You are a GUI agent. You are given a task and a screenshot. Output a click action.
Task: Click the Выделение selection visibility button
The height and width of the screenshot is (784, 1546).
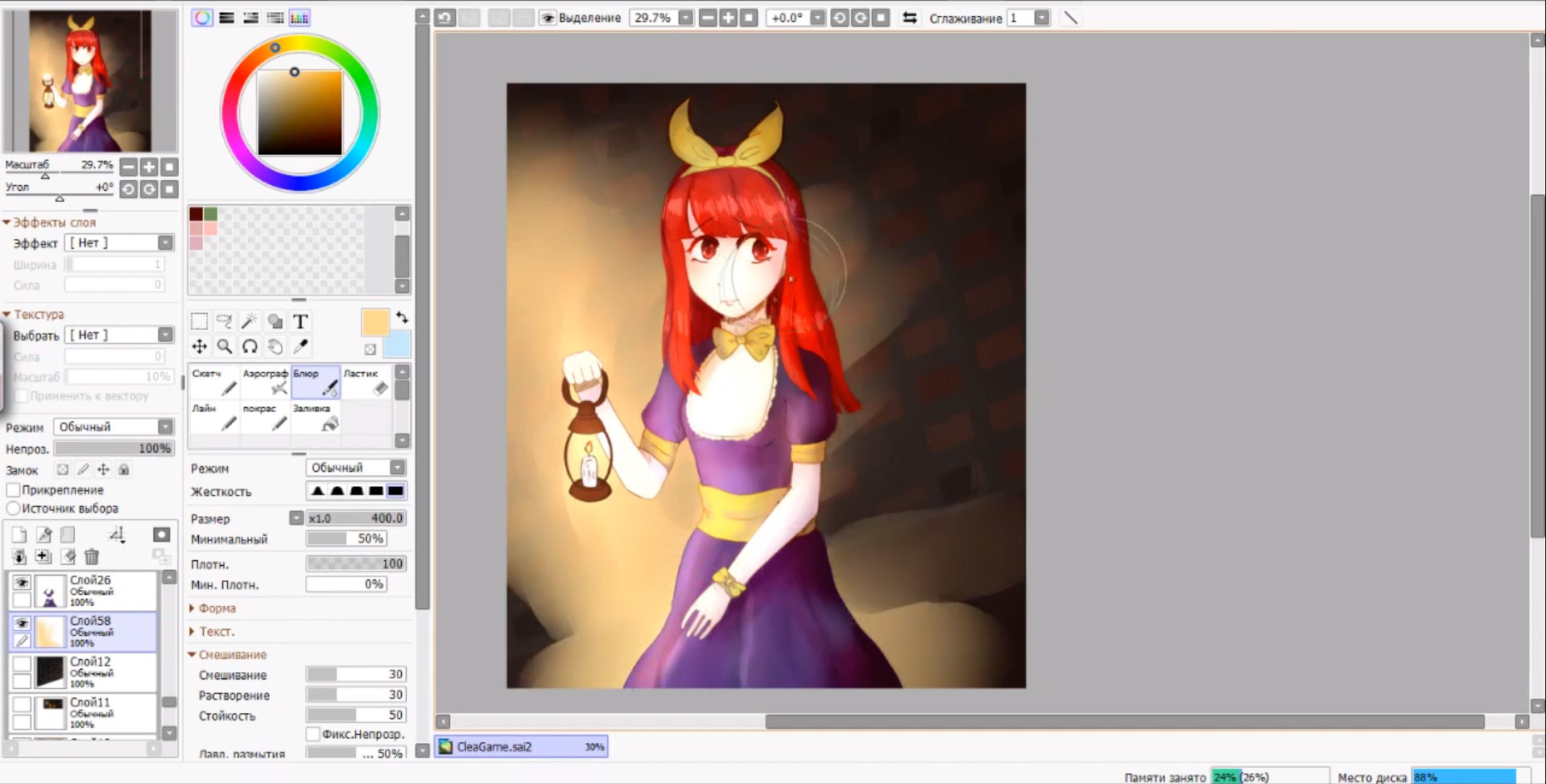click(581, 18)
